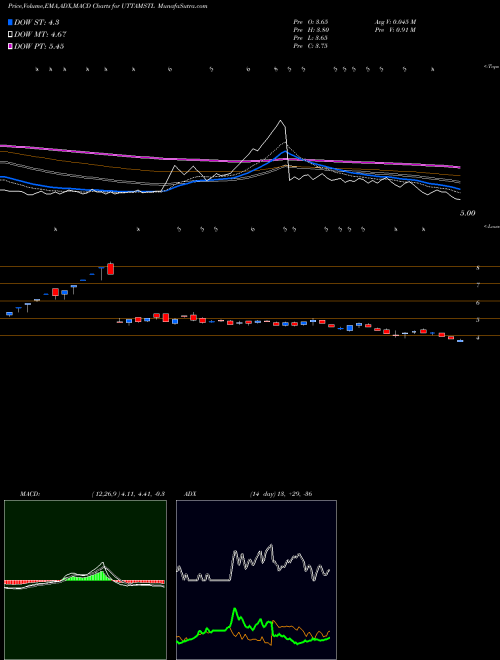Image resolution: width=500 pixels, height=660 pixels.
Task: Click the magenta DOW PT legend swatch
Action: click(x=11, y=46)
